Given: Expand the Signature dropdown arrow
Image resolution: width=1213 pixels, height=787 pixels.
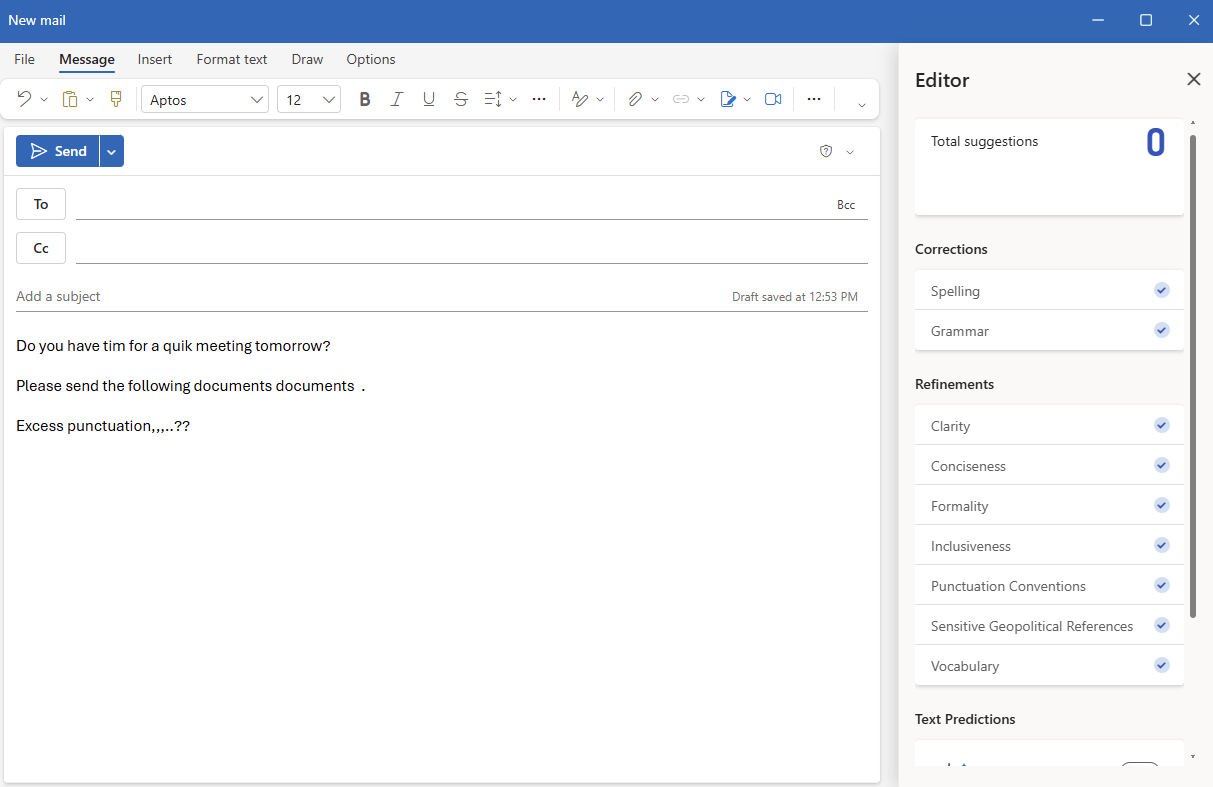Looking at the screenshot, I should click(747, 100).
